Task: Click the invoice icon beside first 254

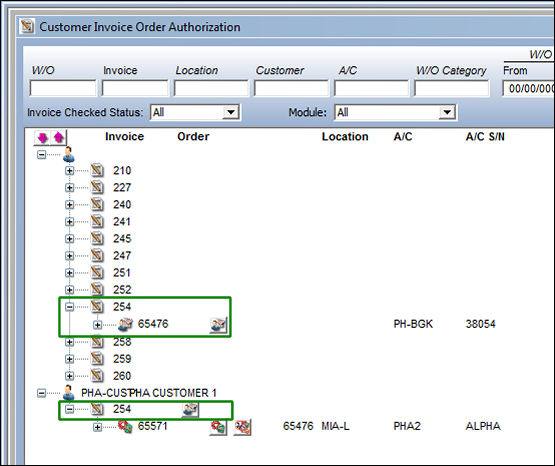Action: pos(97,306)
